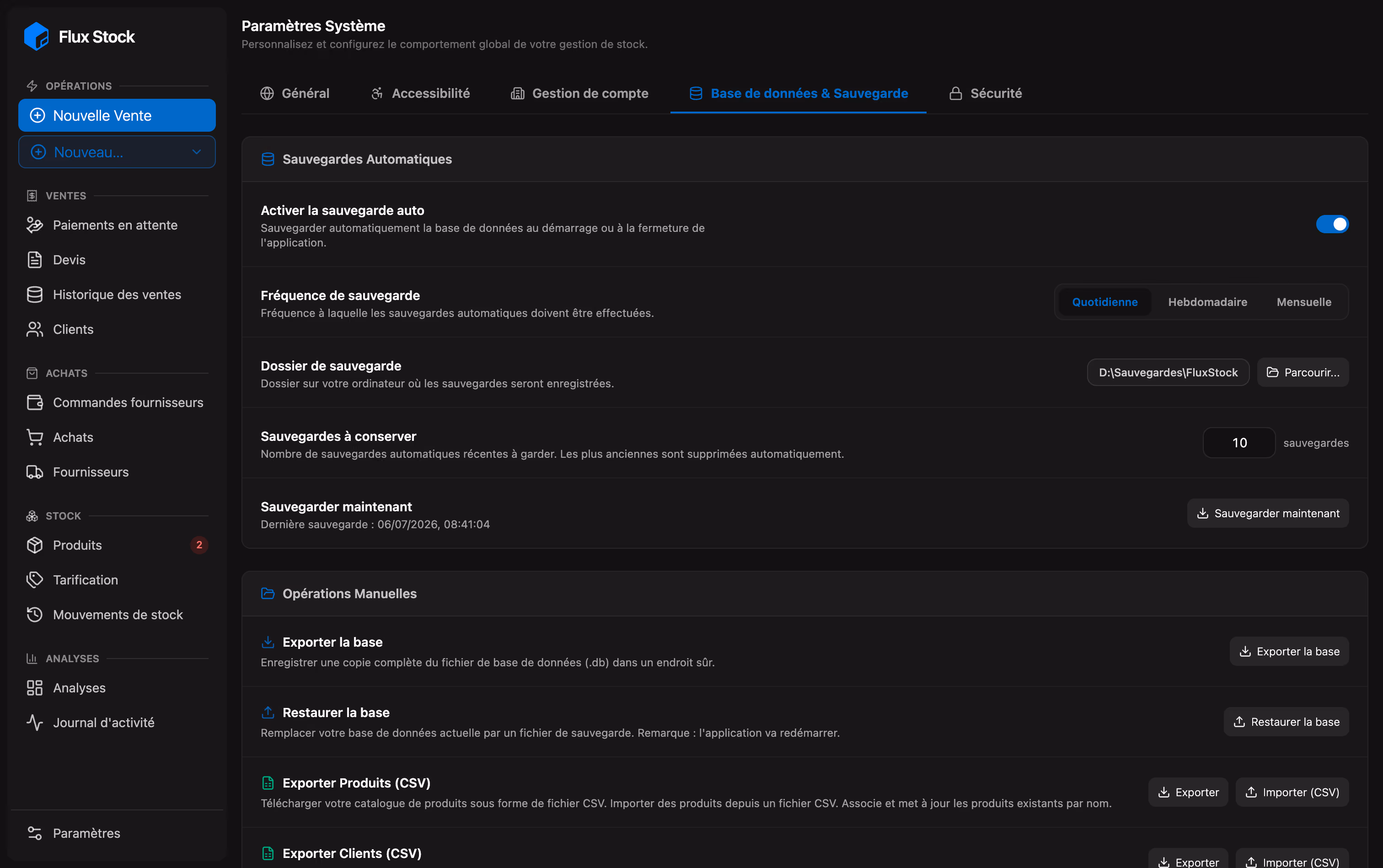Click the Restaurer la base button
This screenshot has height=868, width=1383.
(x=1286, y=722)
